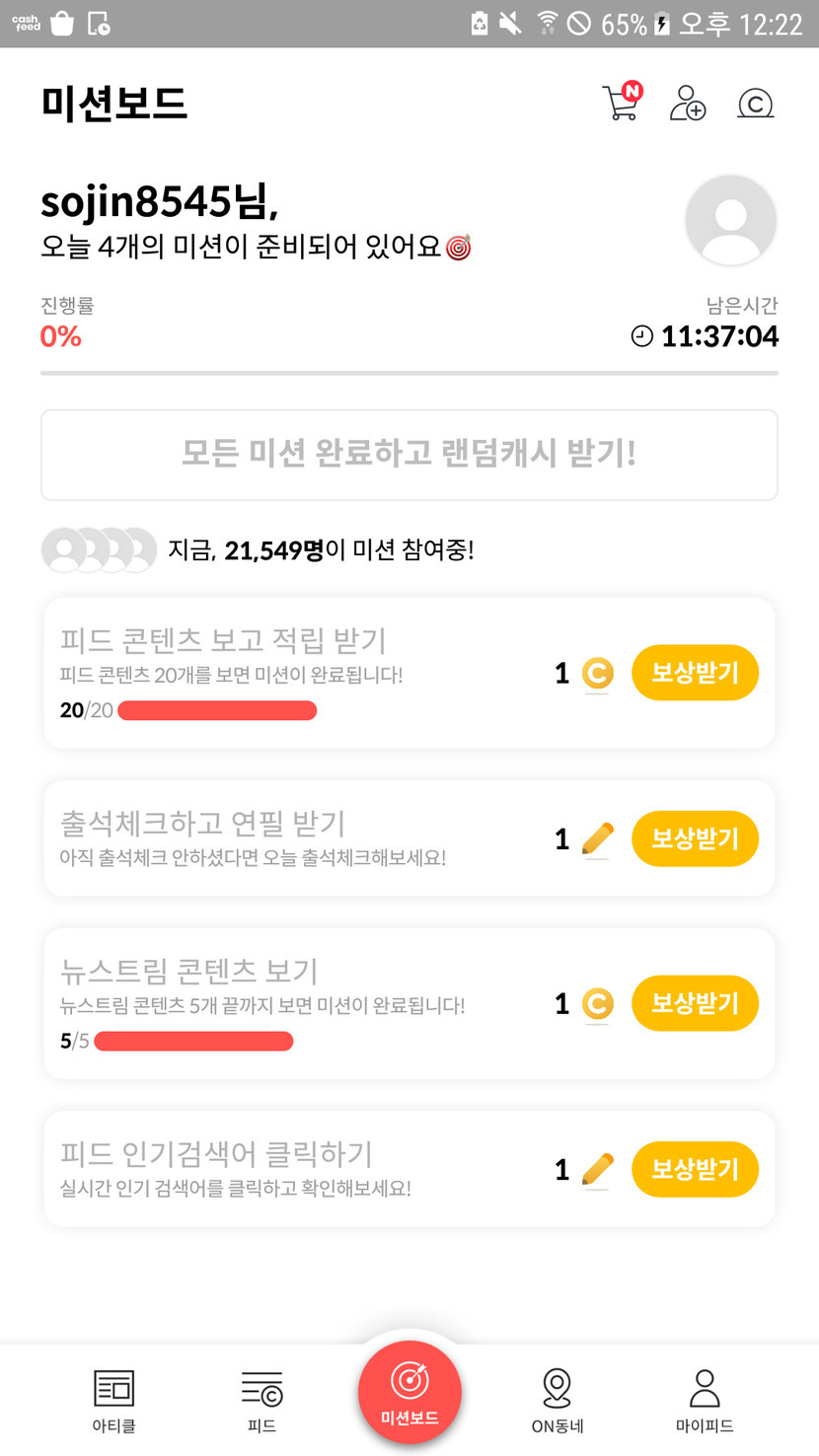Switch to the 피드 tab
The height and width of the screenshot is (1456, 819).
(x=261, y=1399)
